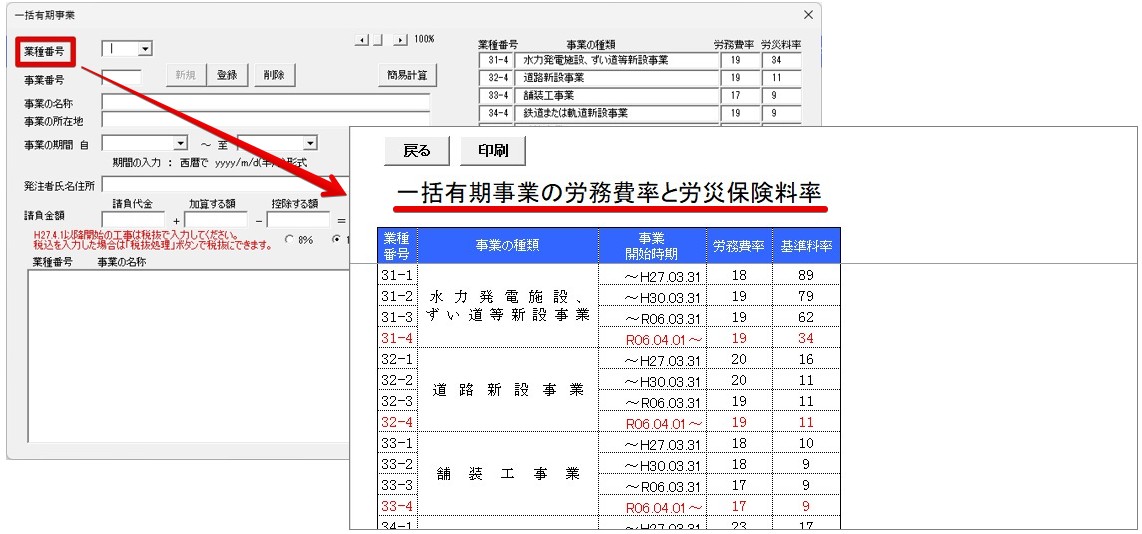The height and width of the screenshot is (534, 1142).
Task: Click 道路新設事業 row in the dialog list
Action: [619, 77]
